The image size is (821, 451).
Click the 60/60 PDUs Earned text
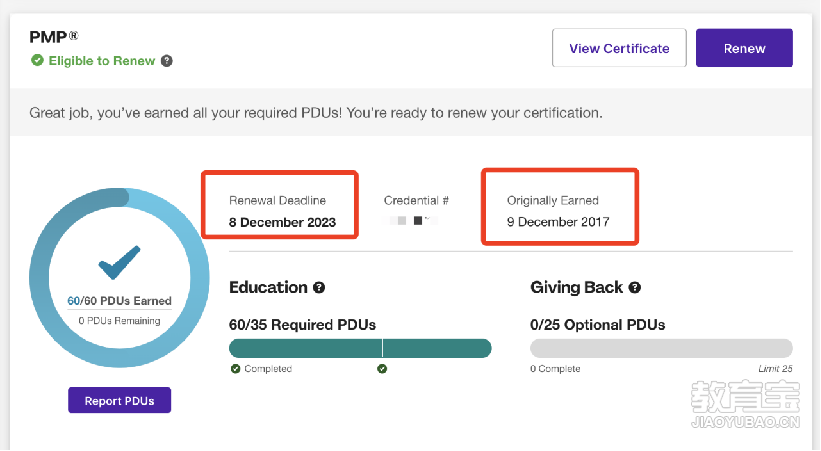pyautogui.click(x=119, y=301)
